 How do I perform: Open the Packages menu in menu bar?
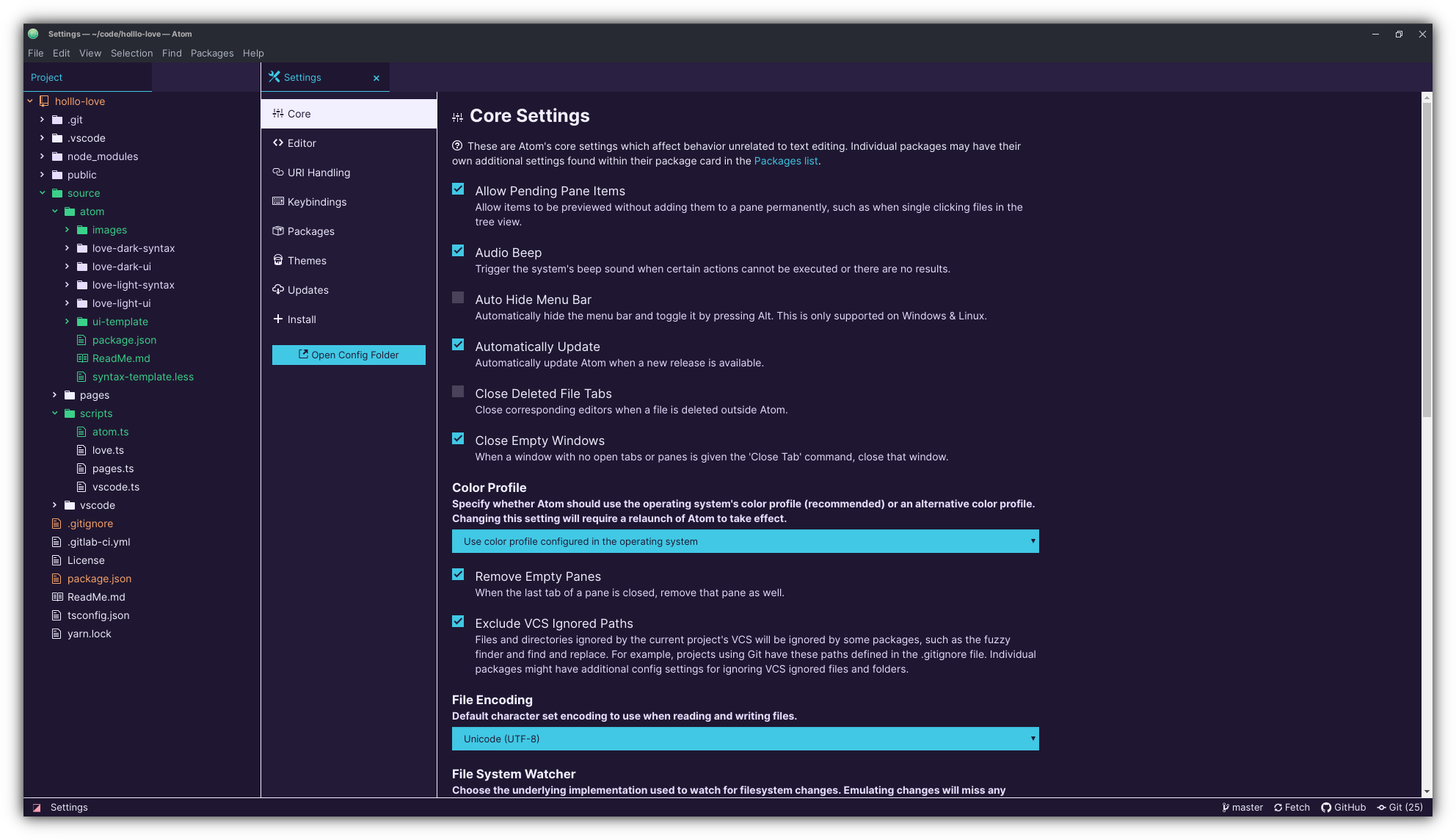(x=212, y=53)
